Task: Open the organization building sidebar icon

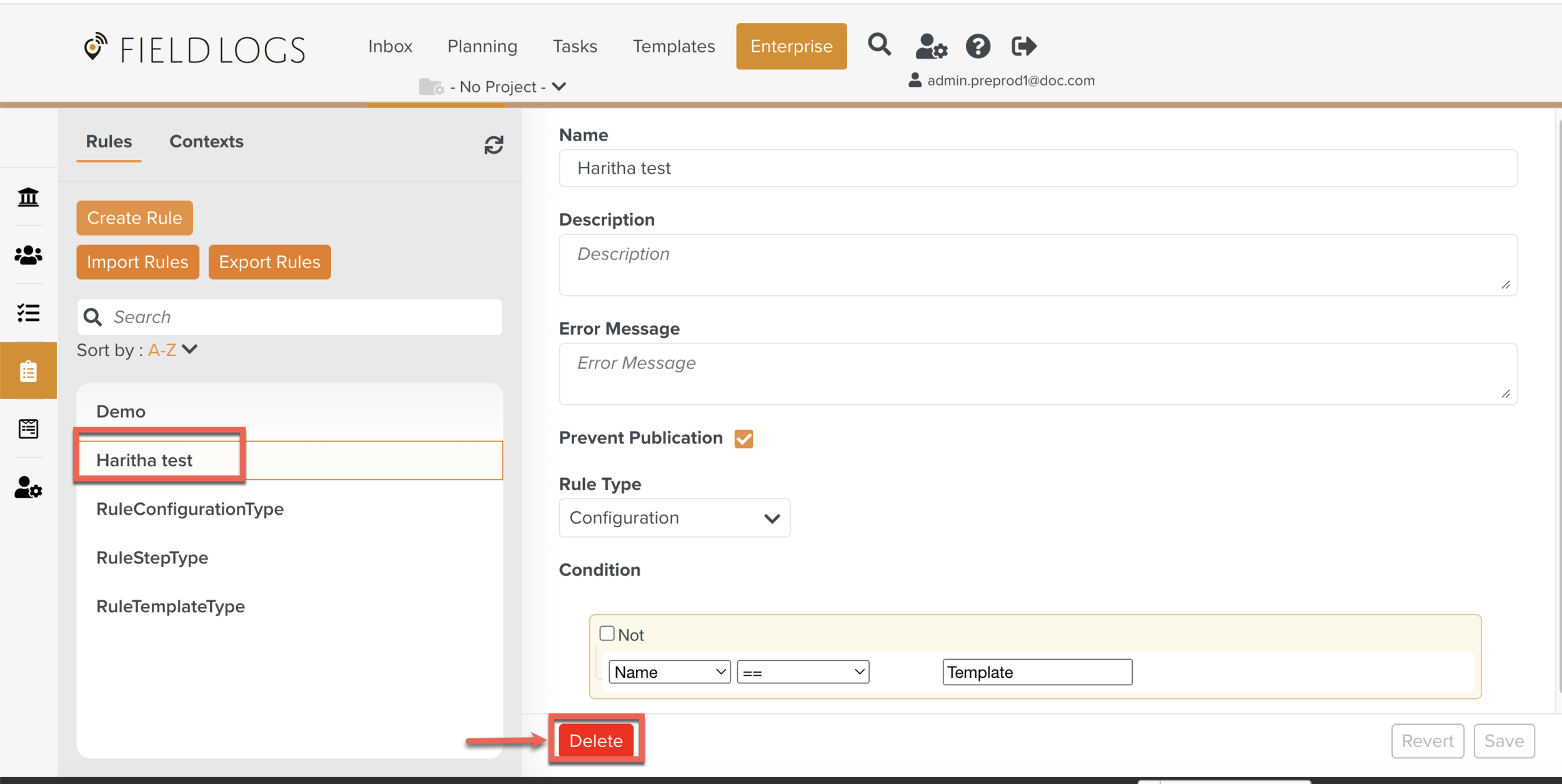Action: pos(28,197)
